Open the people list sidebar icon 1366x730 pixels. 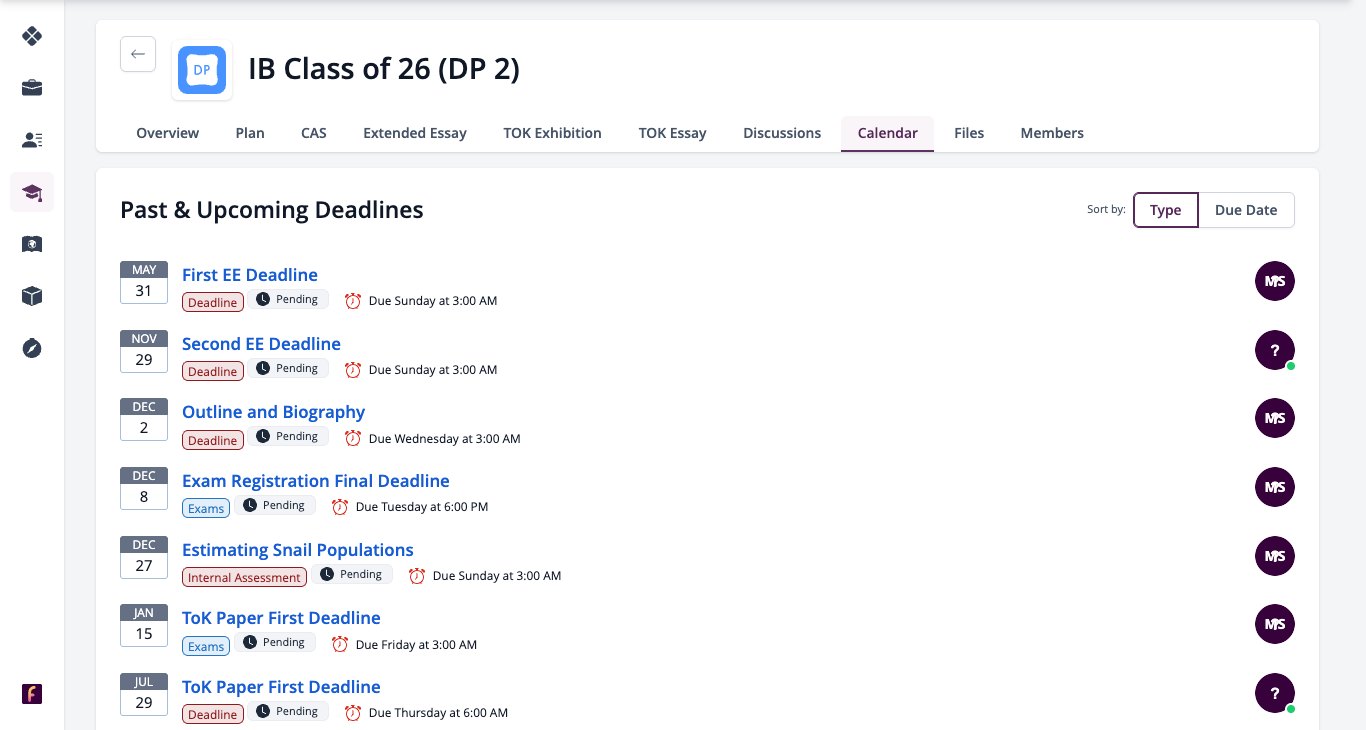click(x=32, y=140)
